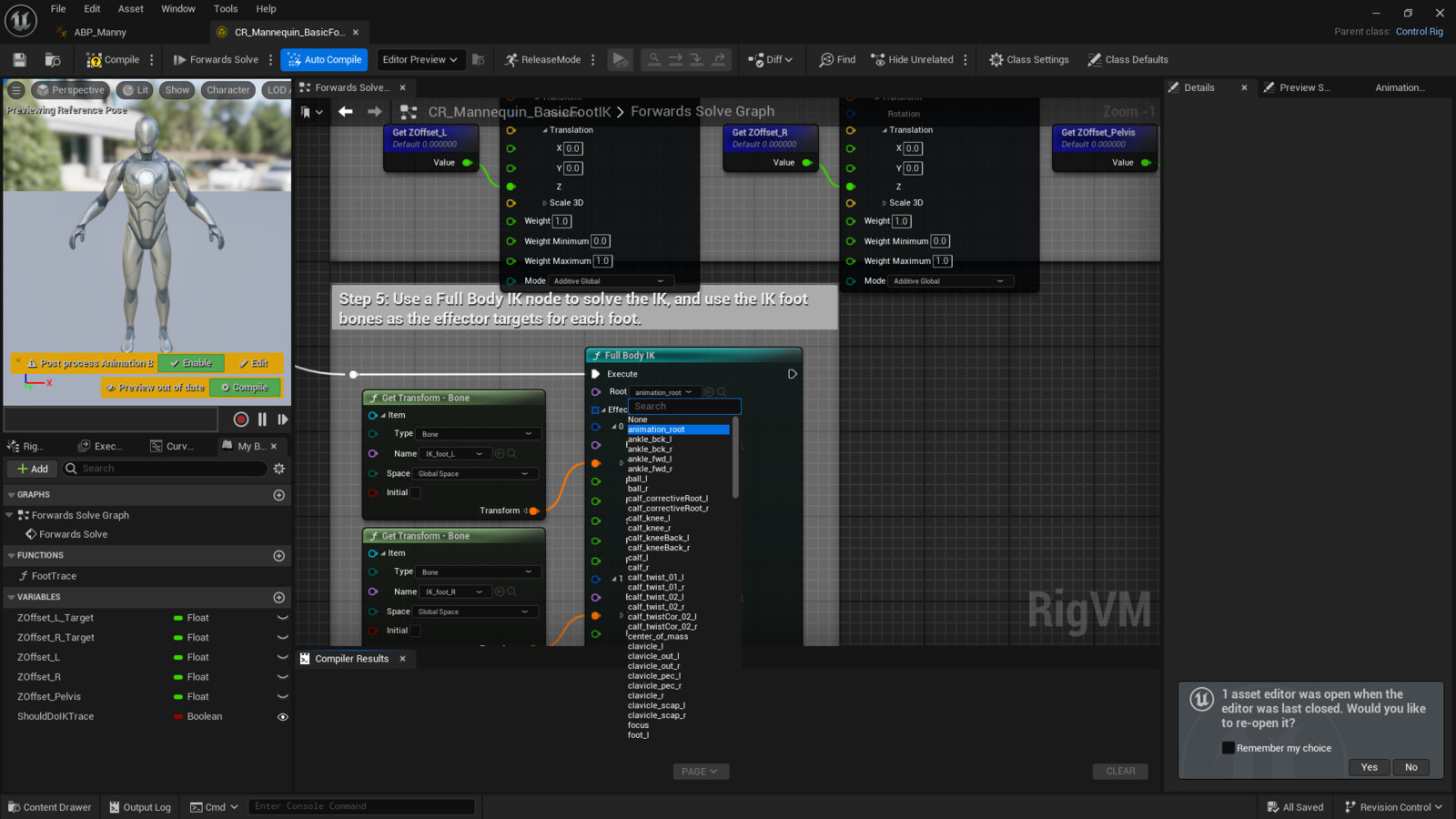The height and width of the screenshot is (819, 1456).
Task: Open the Perspective view mode menu
Action: coord(70,90)
